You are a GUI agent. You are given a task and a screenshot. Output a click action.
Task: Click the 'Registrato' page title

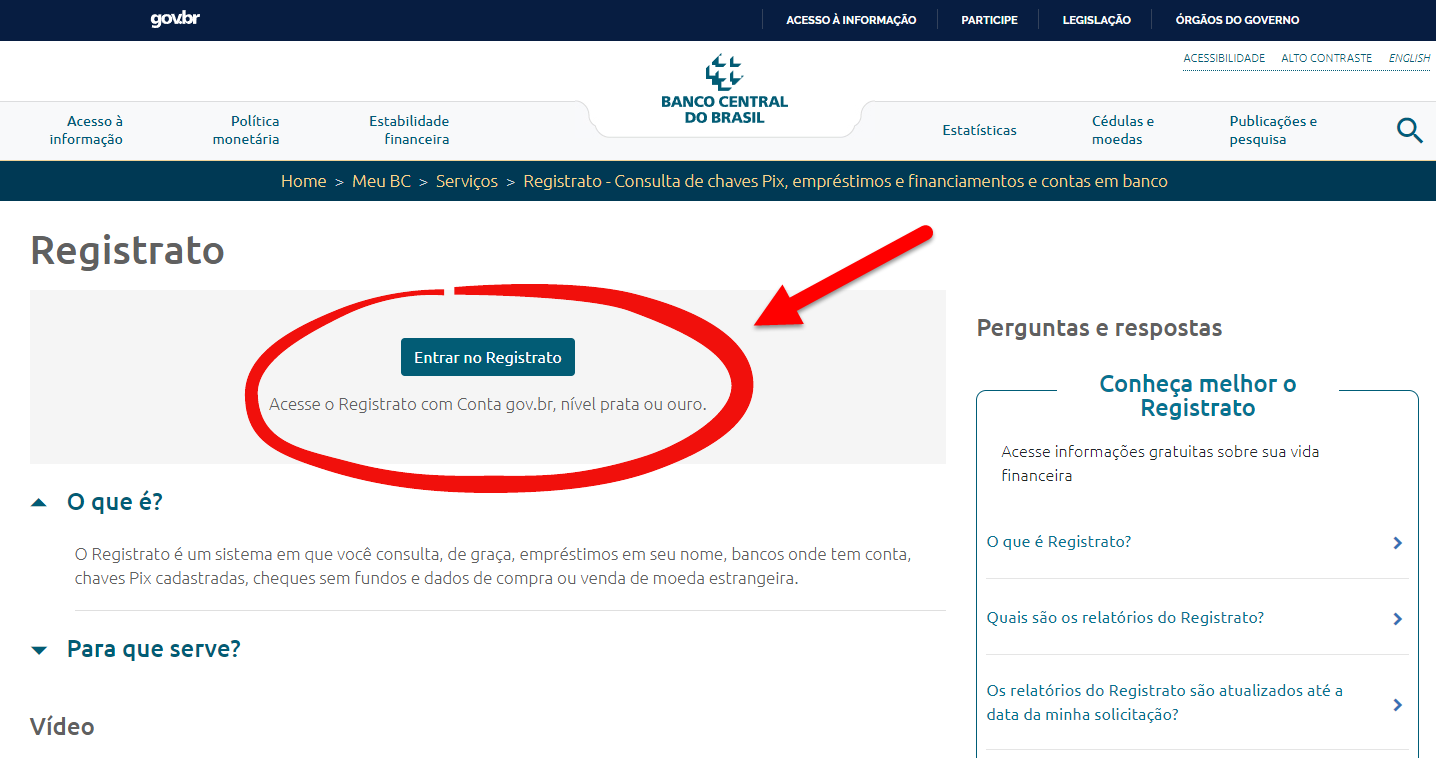click(x=127, y=250)
